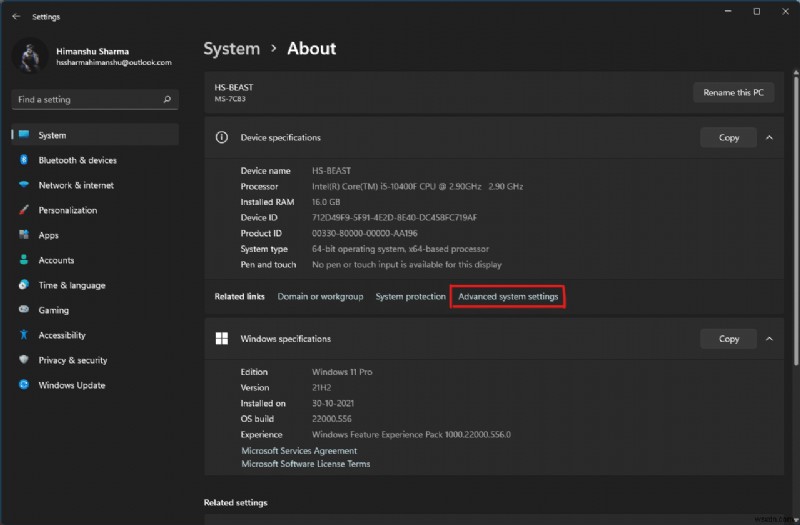Viewport: 800px width, 525px height.
Task: Go to Network & internet
Action: coord(95,185)
